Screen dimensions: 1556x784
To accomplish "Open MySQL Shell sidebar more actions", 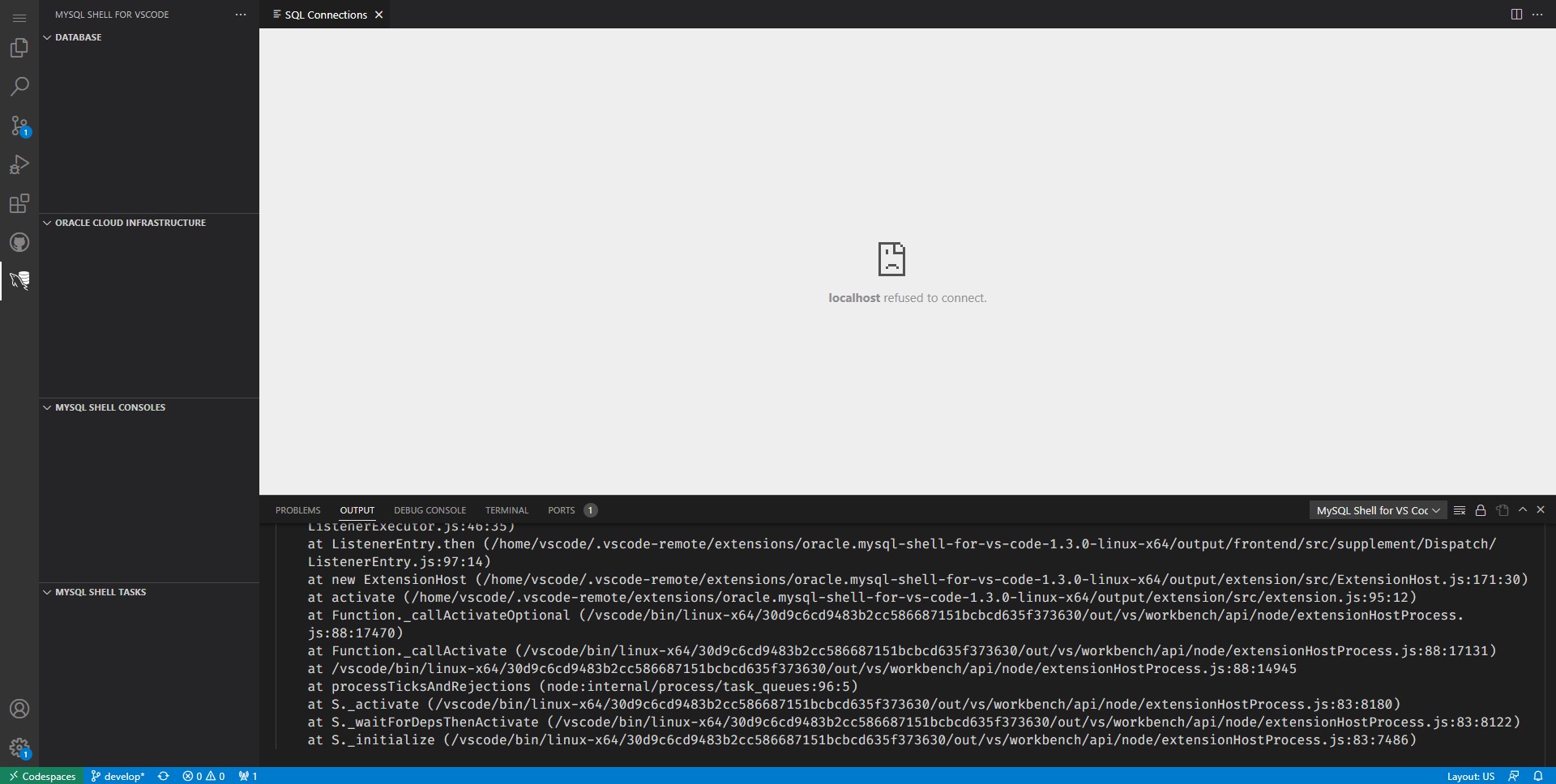I will [241, 15].
